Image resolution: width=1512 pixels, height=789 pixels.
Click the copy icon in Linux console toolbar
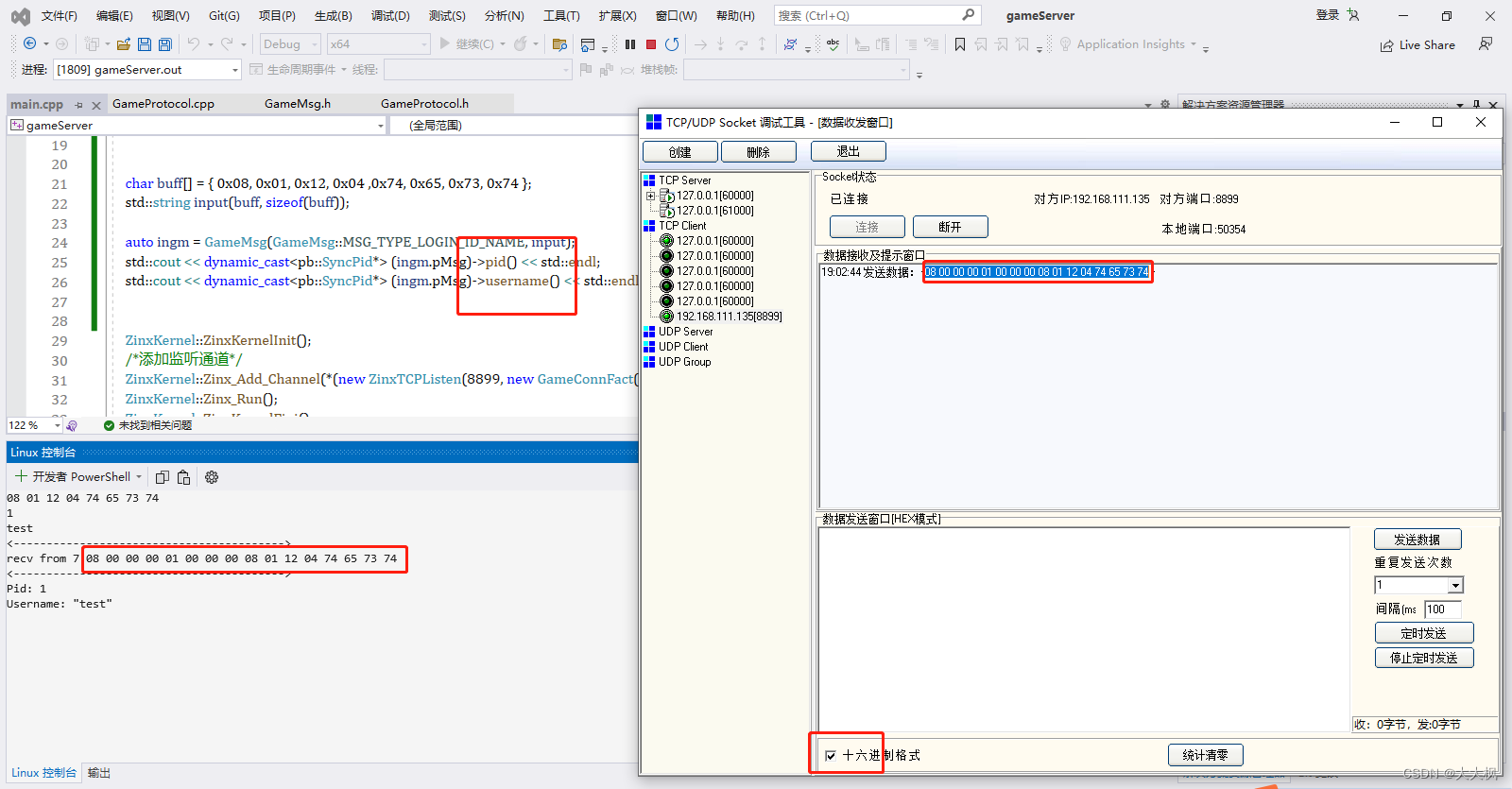coord(163,477)
